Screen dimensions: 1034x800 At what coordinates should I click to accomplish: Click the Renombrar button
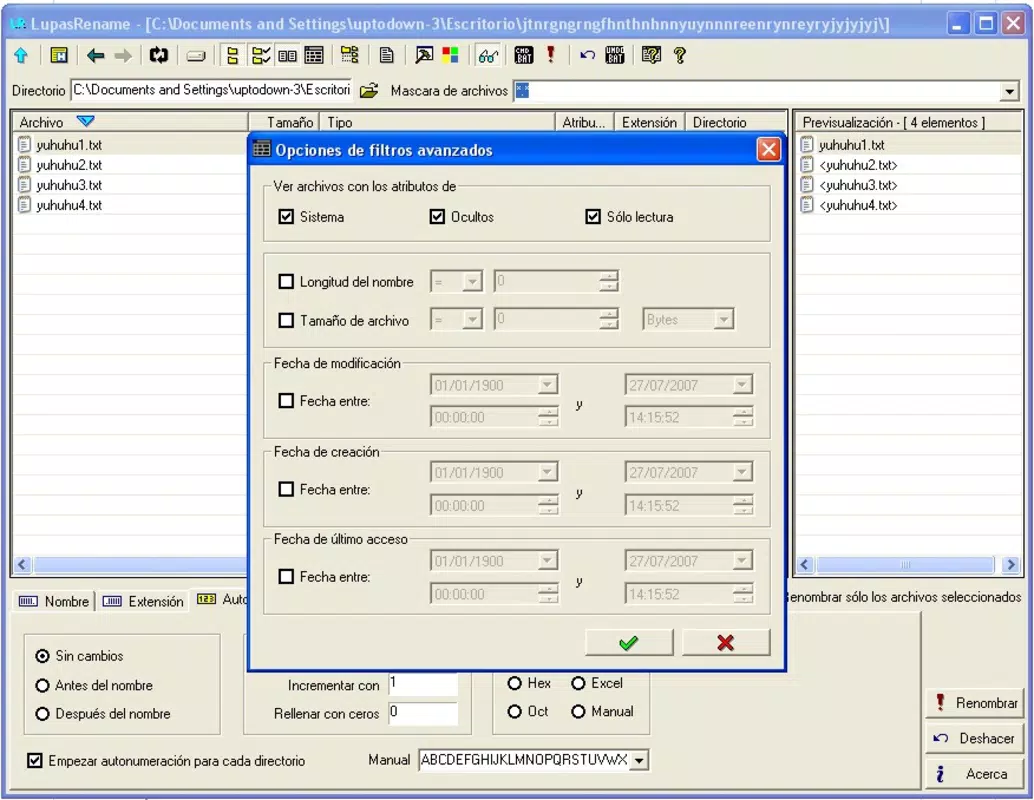975,703
